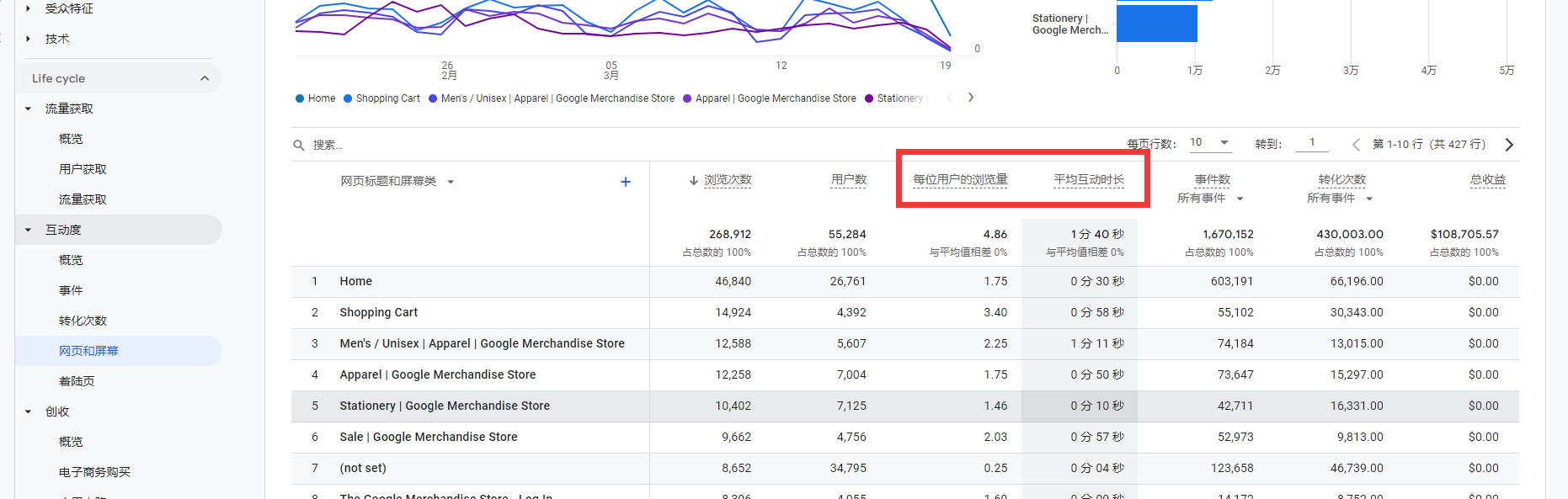Go to previous table page arrow

(1356, 145)
